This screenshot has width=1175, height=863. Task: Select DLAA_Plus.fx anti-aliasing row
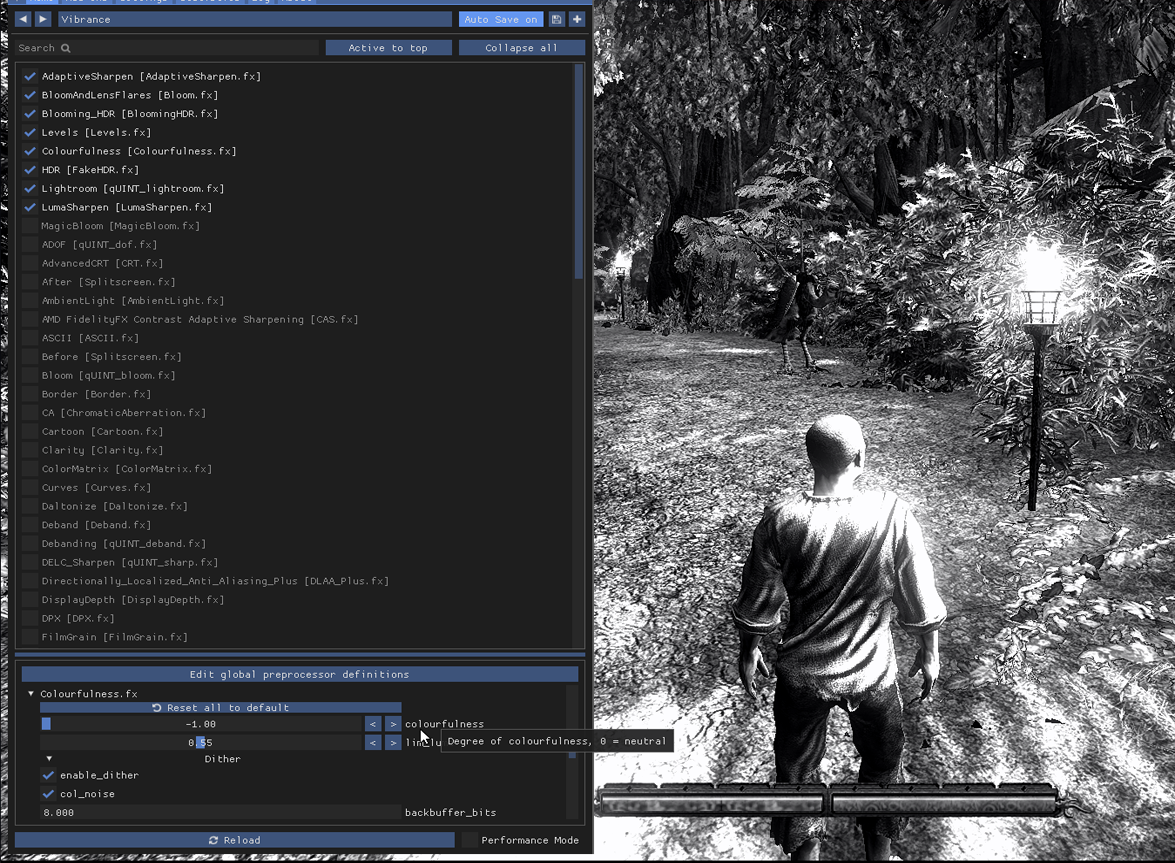pyautogui.click(x=215, y=581)
